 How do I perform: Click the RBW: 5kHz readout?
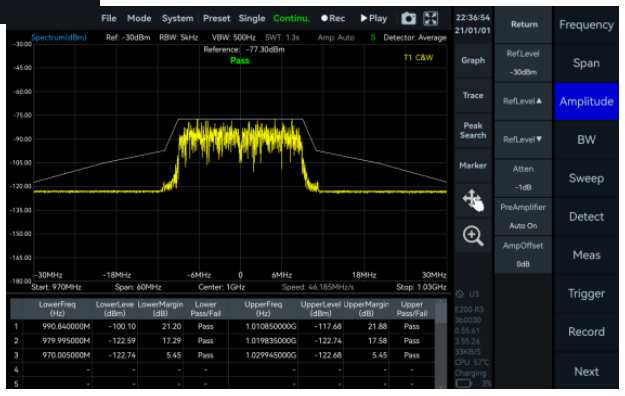click(x=179, y=38)
